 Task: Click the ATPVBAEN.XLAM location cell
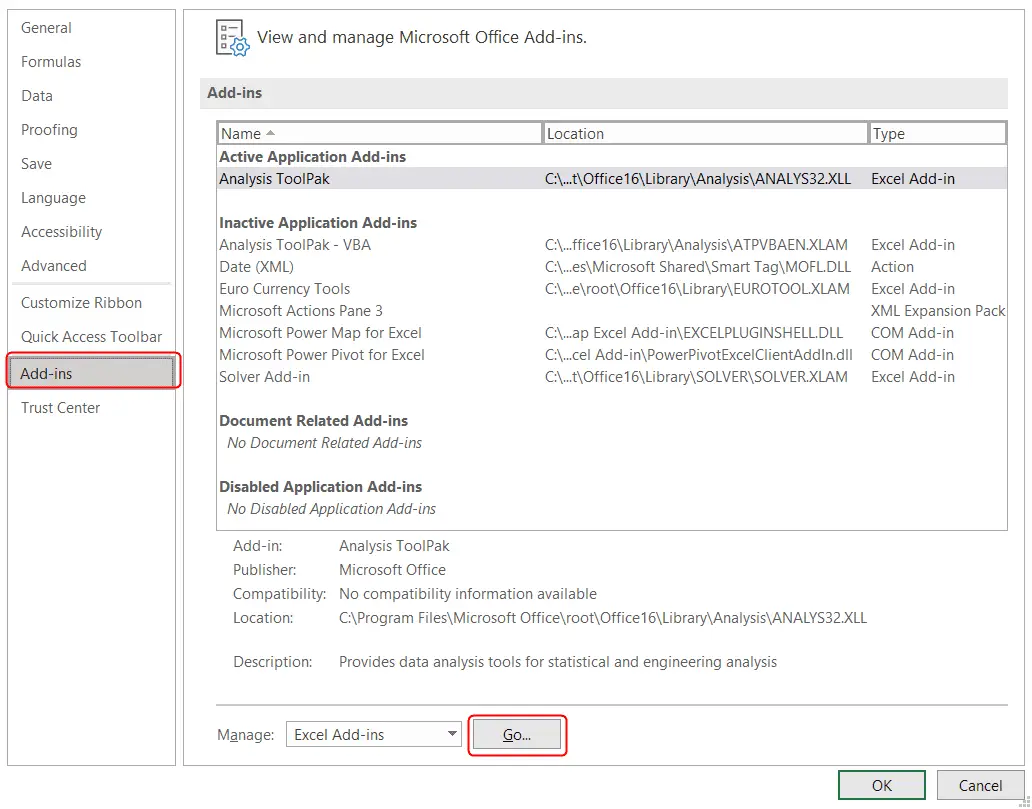click(x=696, y=245)
